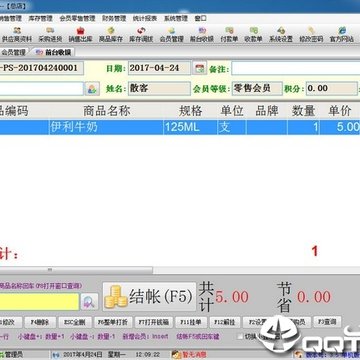
Task: Click the 积分 field showing 0.00
Action: [x=332, y=89]
